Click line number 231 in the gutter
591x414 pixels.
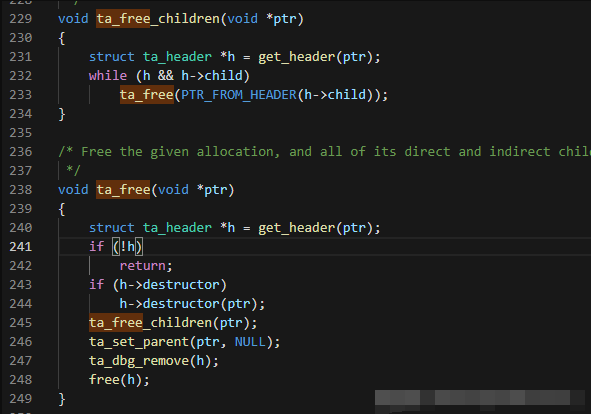click(x=21, y=57)
